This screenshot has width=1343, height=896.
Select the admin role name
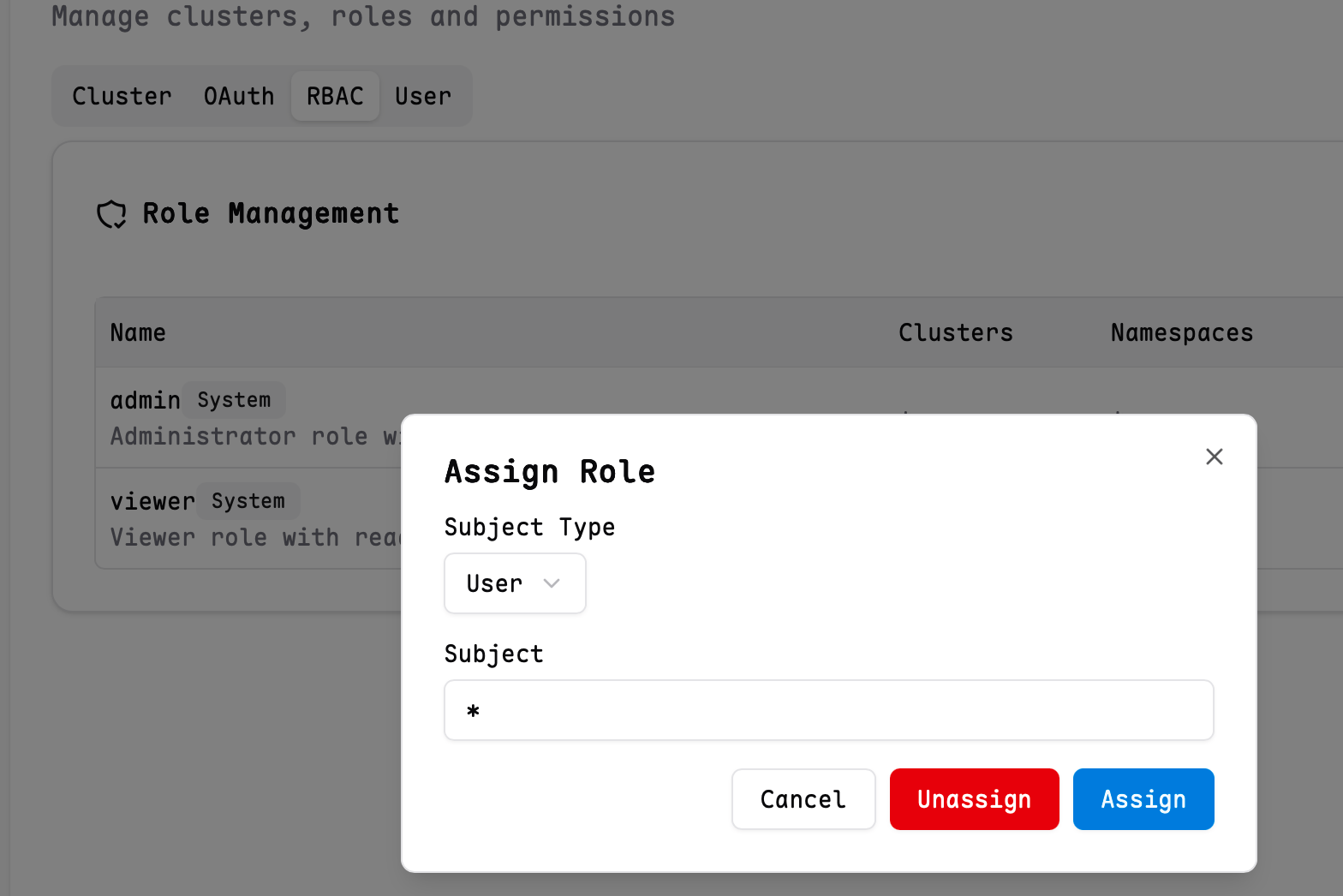[x=145, y=400]
